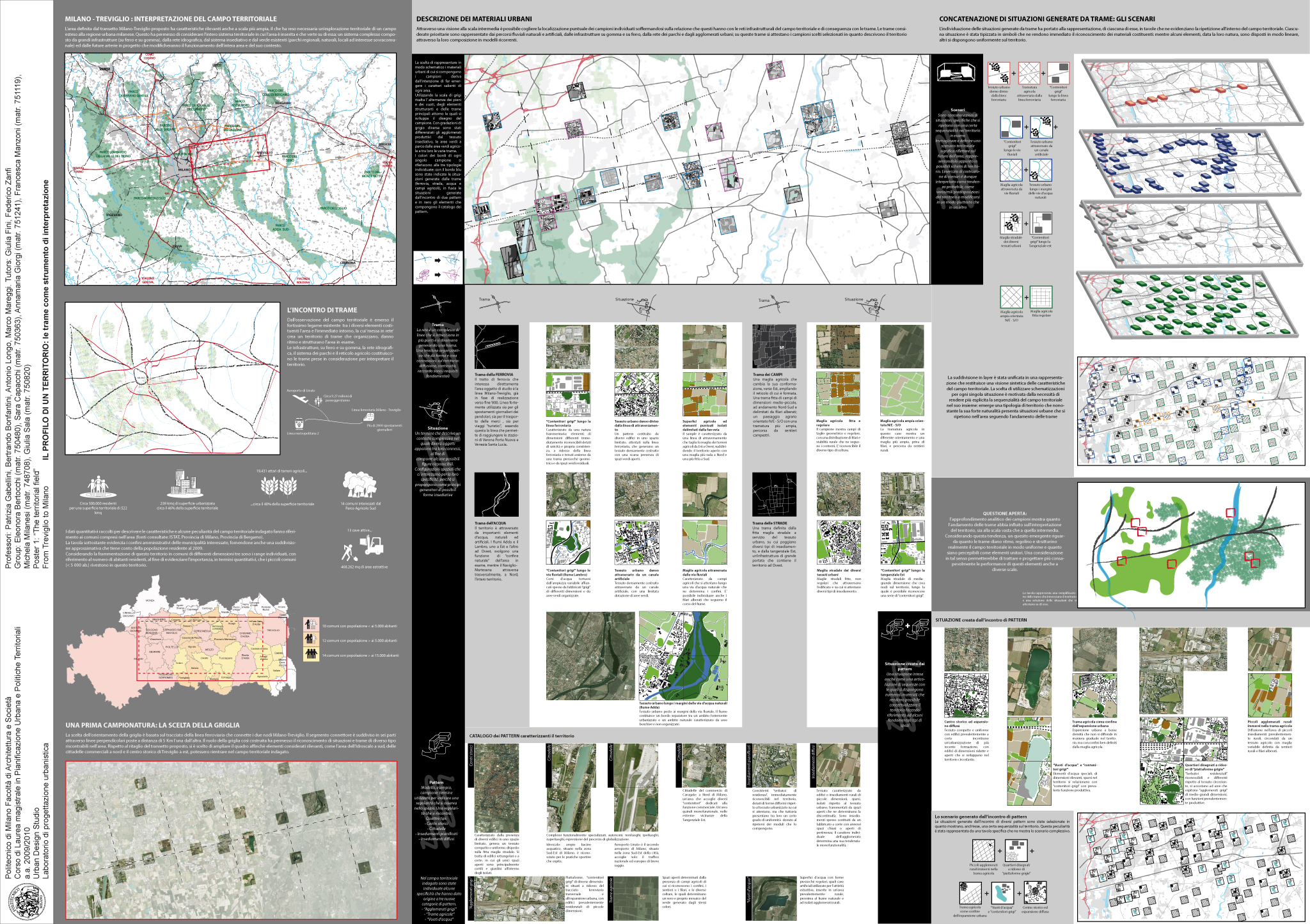Click the digger and forklift icon for 13 cave attive
Viewport: 1310px width, 924px height.
click(362, 547)
